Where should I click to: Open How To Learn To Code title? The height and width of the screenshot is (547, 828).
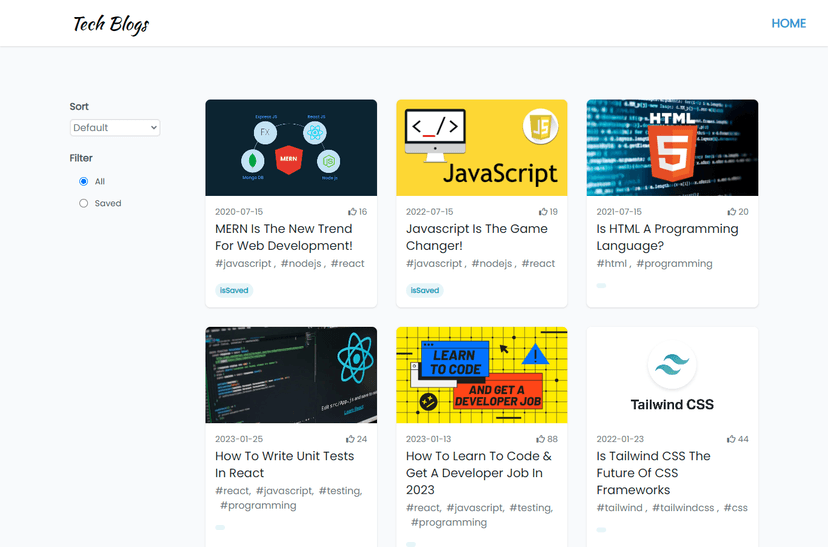coord(478,473)
